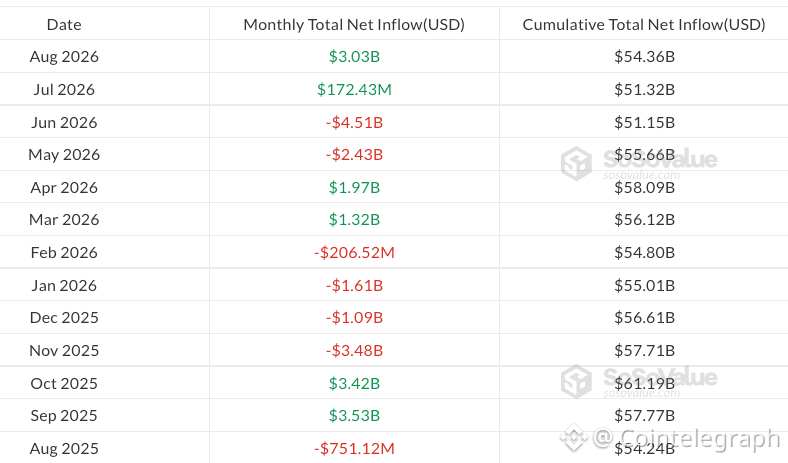The height and width of the screenshot is (463, 788).
Task: Select the -$4.51B Jun 2026 outflow
Action: (354, 122)
